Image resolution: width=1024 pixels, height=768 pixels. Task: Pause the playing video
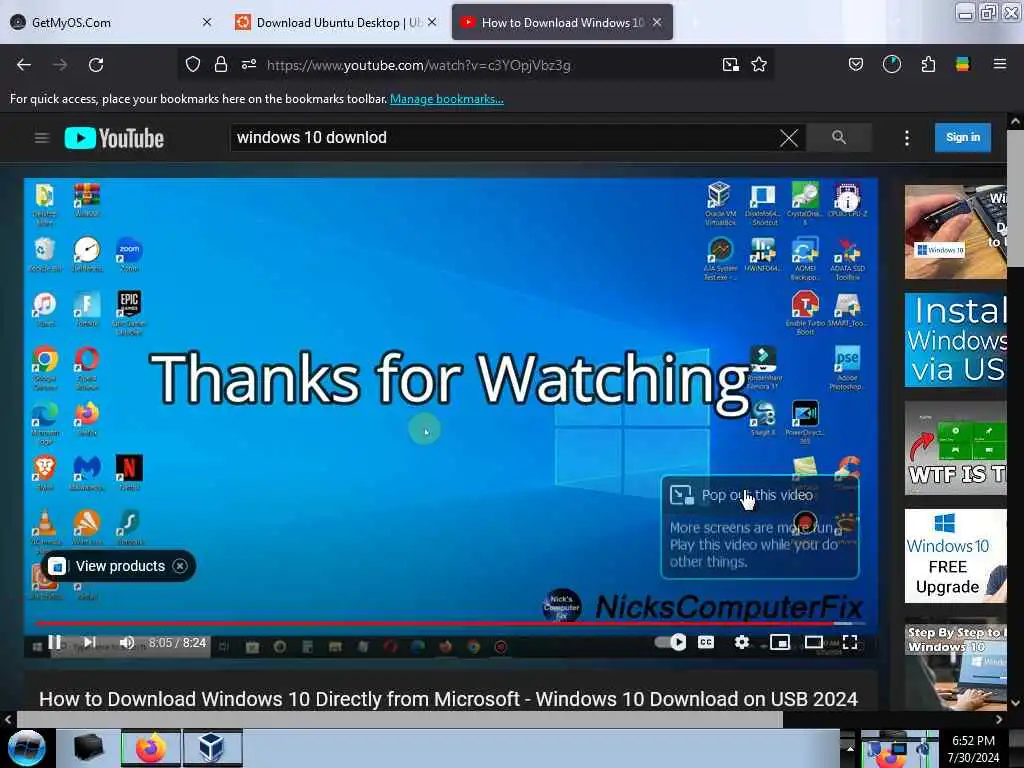(x=55, y=643)
